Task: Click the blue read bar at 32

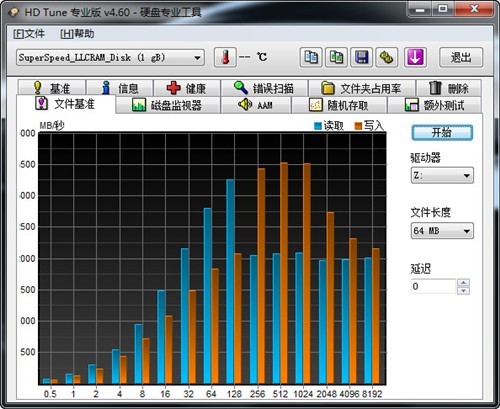Action: coord(185,316)
